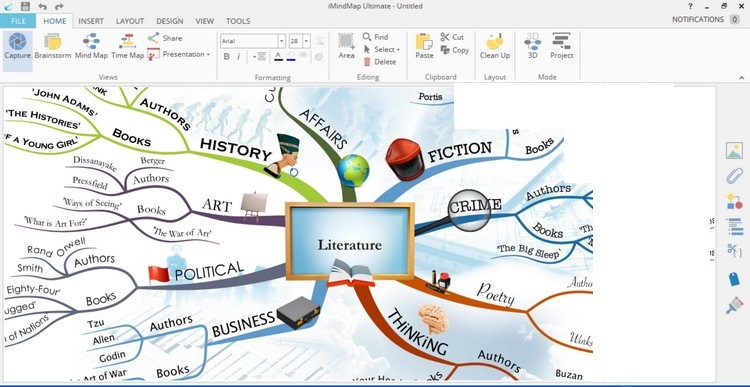
Task: Open the blue tag panel in sidebar
Action: tap(734, 279)
